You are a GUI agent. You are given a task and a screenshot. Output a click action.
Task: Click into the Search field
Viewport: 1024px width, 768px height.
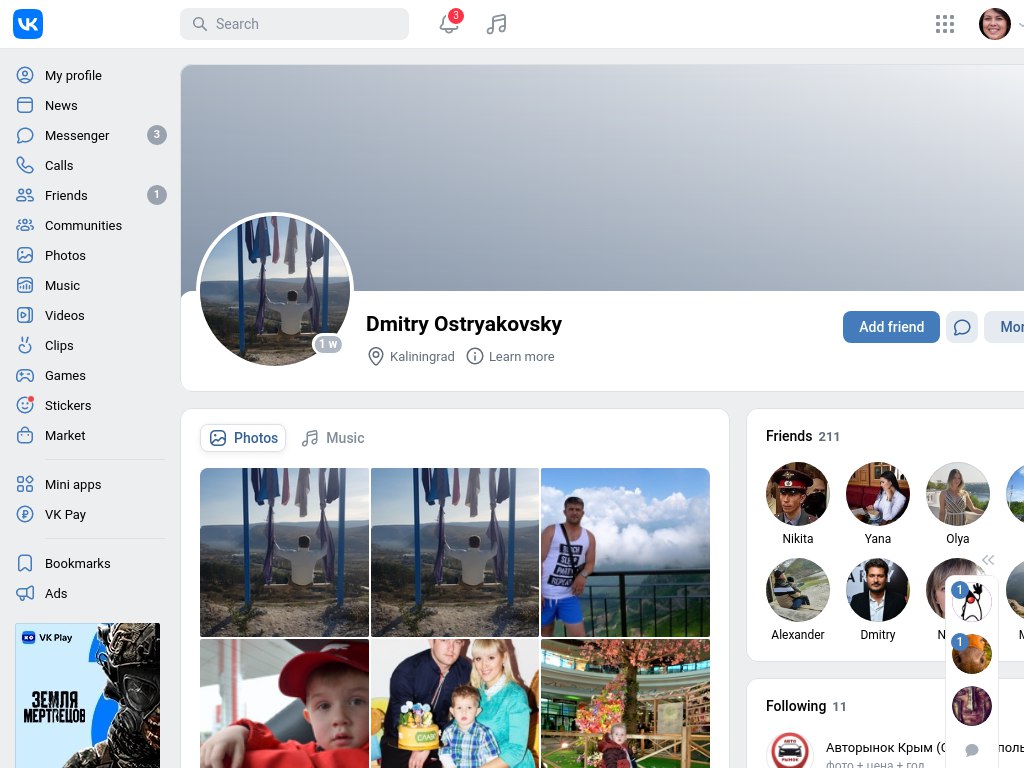pos(294,24)
